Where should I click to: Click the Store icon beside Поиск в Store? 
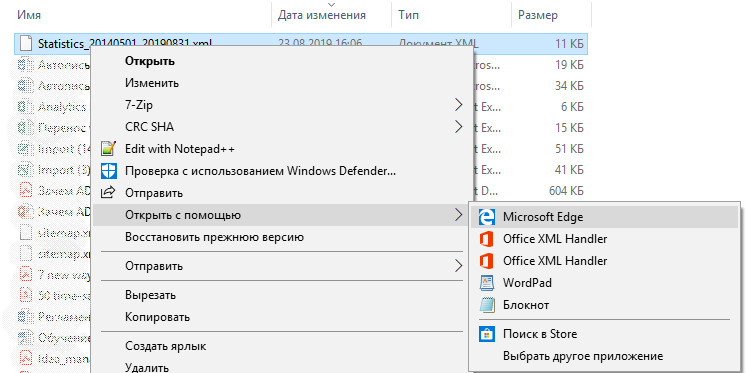487,334
